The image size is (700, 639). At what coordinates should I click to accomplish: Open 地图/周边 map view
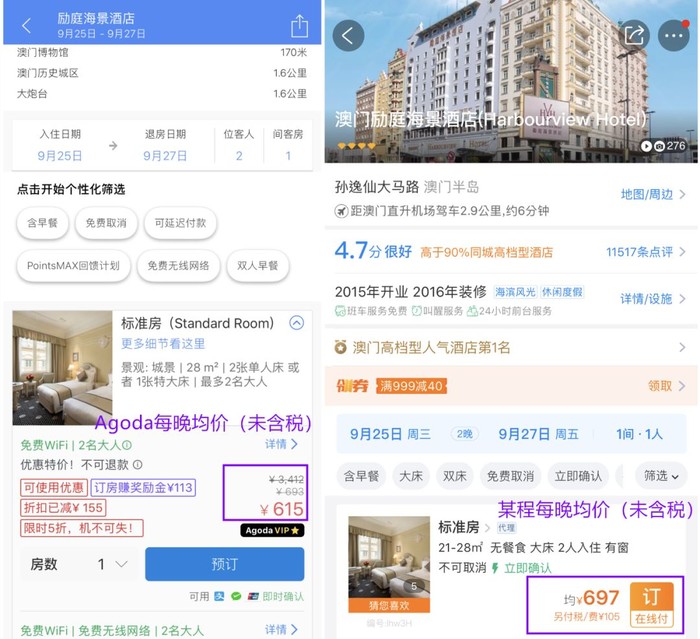(x=653, y=195)
